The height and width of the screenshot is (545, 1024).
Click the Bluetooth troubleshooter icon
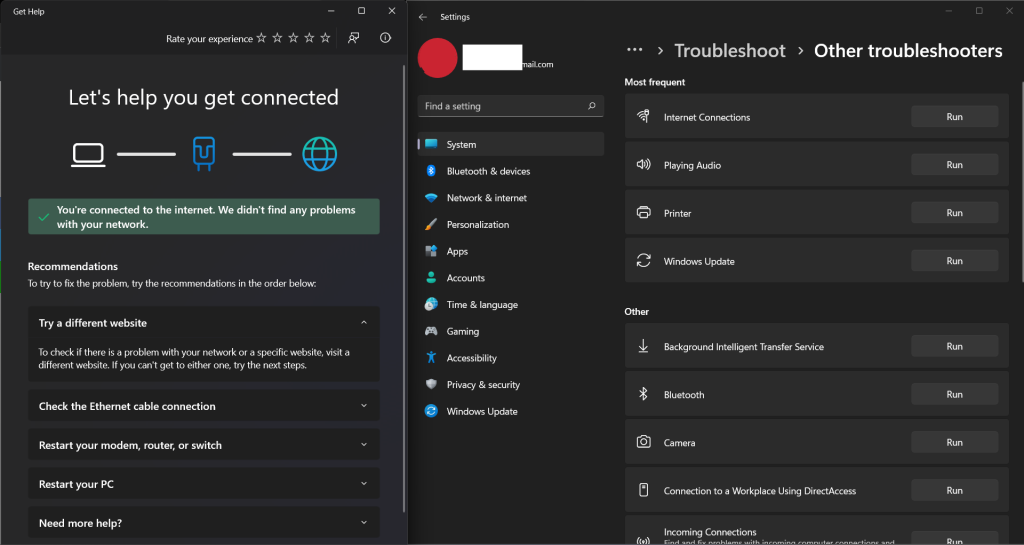coord(643,394)
